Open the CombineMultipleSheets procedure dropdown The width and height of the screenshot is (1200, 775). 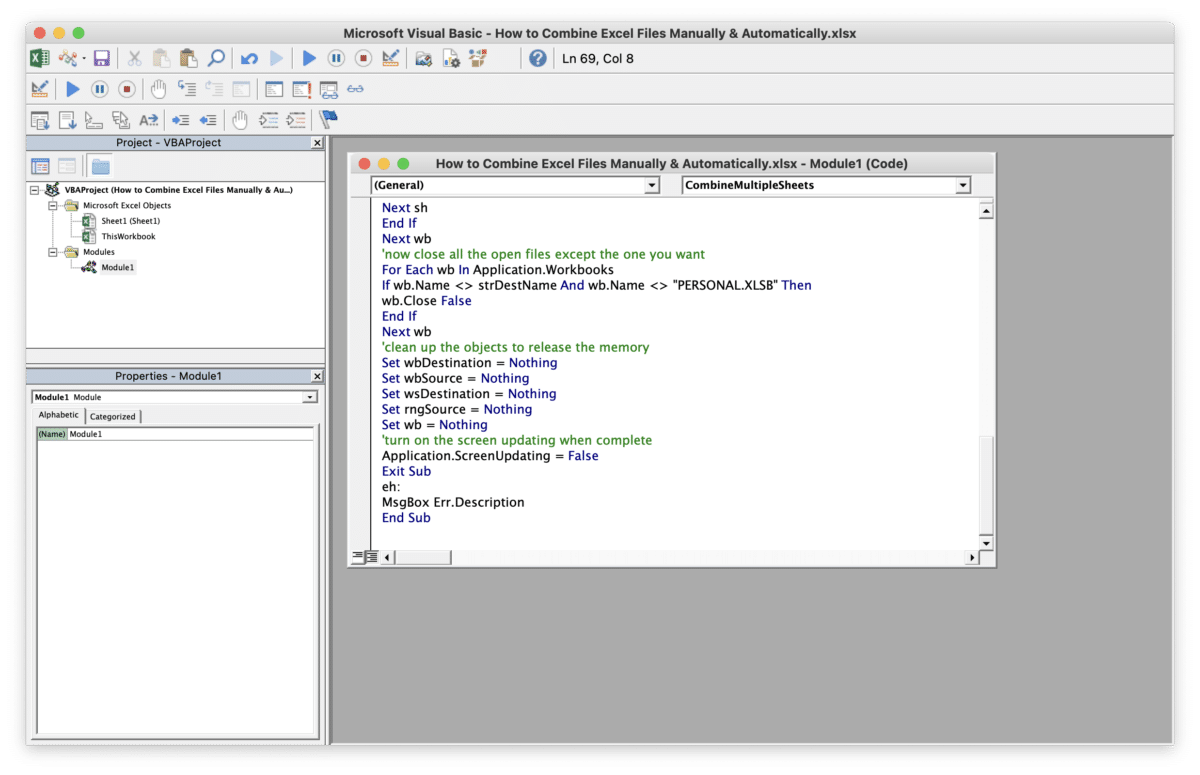(962, 185)
